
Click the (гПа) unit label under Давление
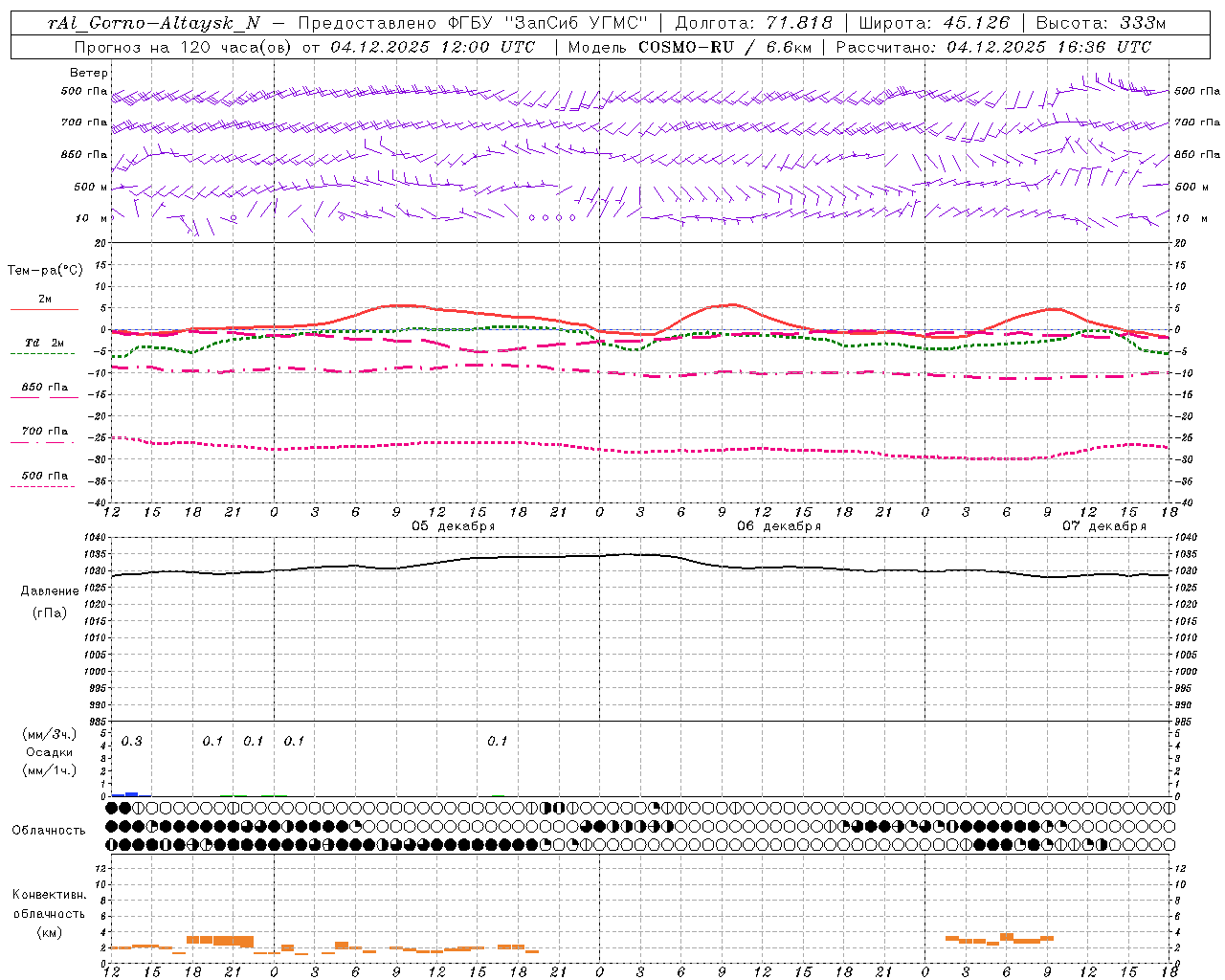point(50,612)
